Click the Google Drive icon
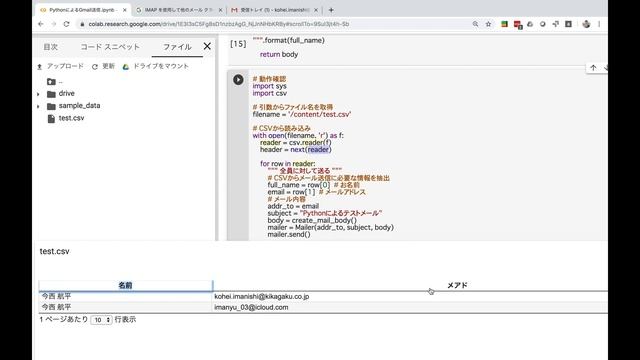640x360 pixels. pos(126,67)
